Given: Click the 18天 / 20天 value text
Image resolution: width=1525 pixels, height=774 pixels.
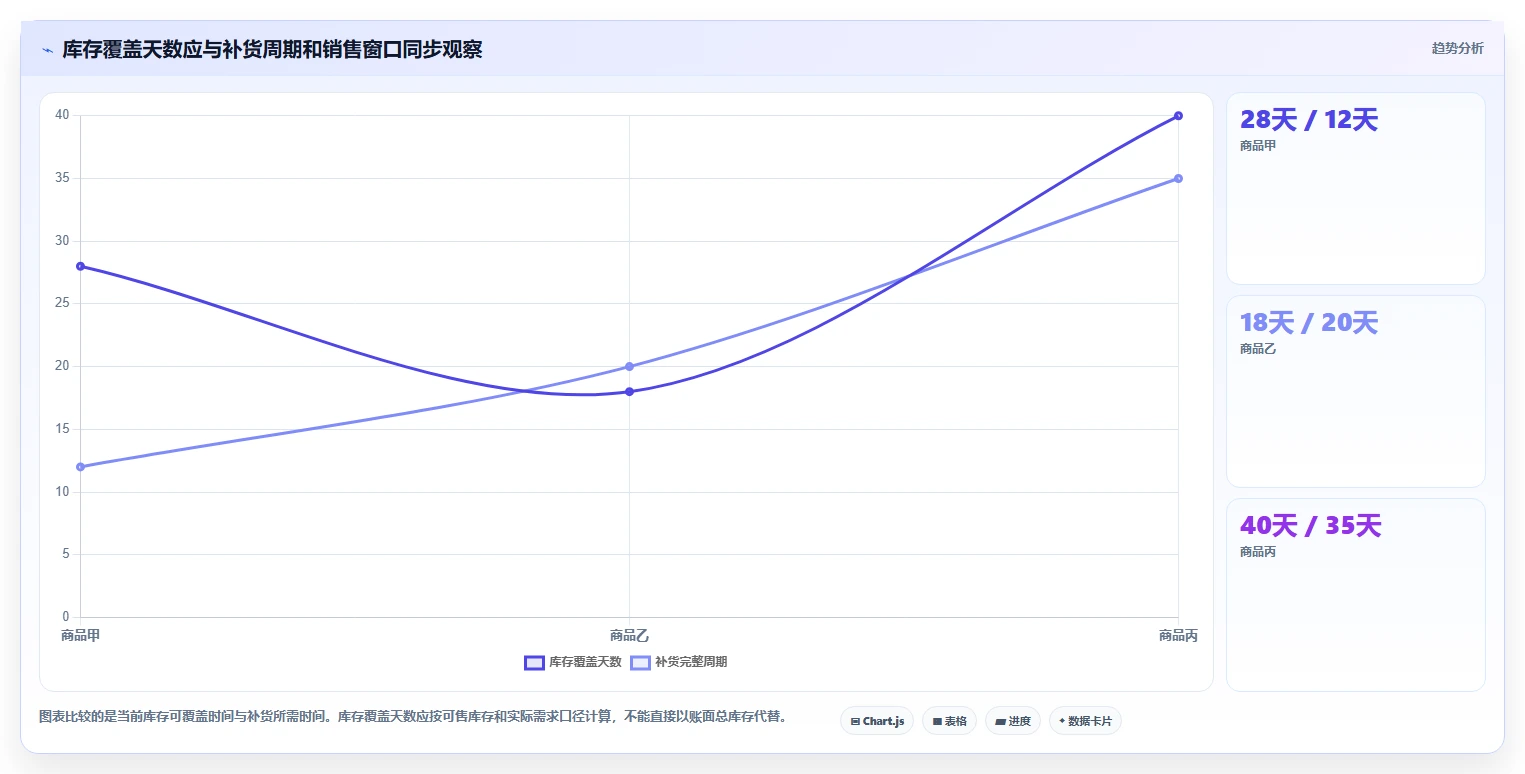Looking at the screenshot, I should (x=1309, y=323).
